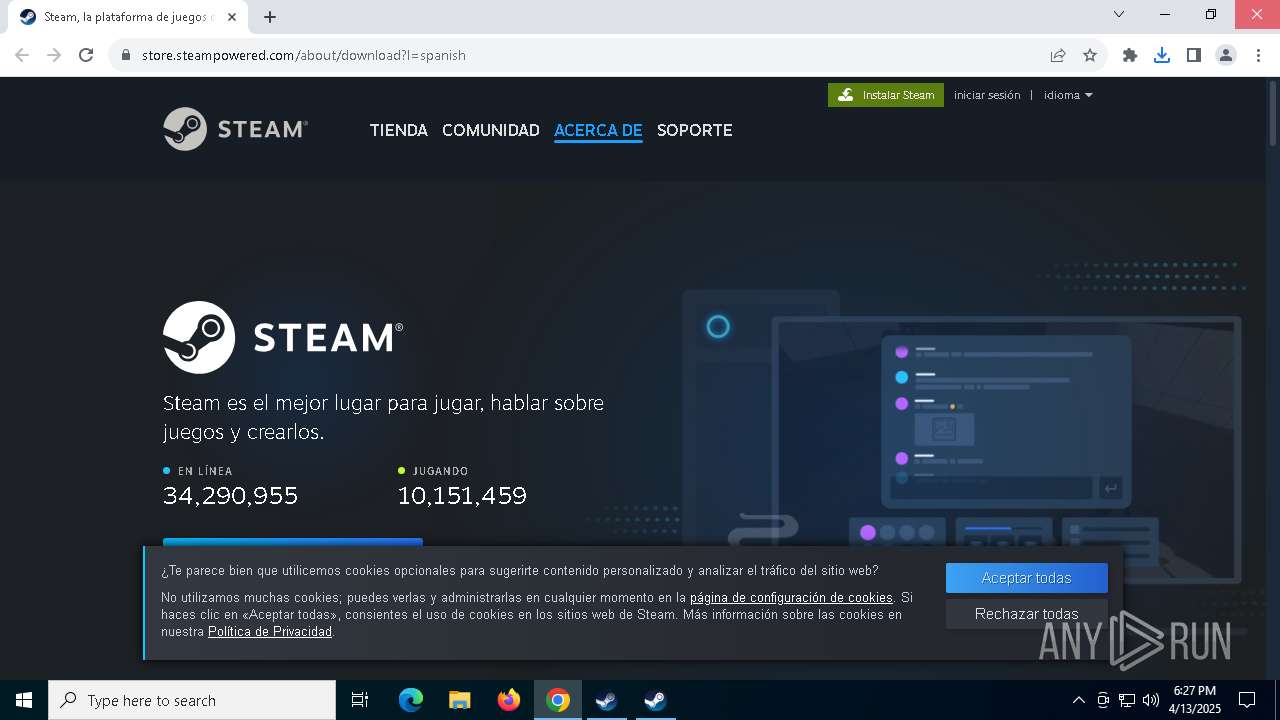Viewport: 1280px width, 720px height.
Task: Open the Chrome profile avatar
Action: pos(1226,55)
